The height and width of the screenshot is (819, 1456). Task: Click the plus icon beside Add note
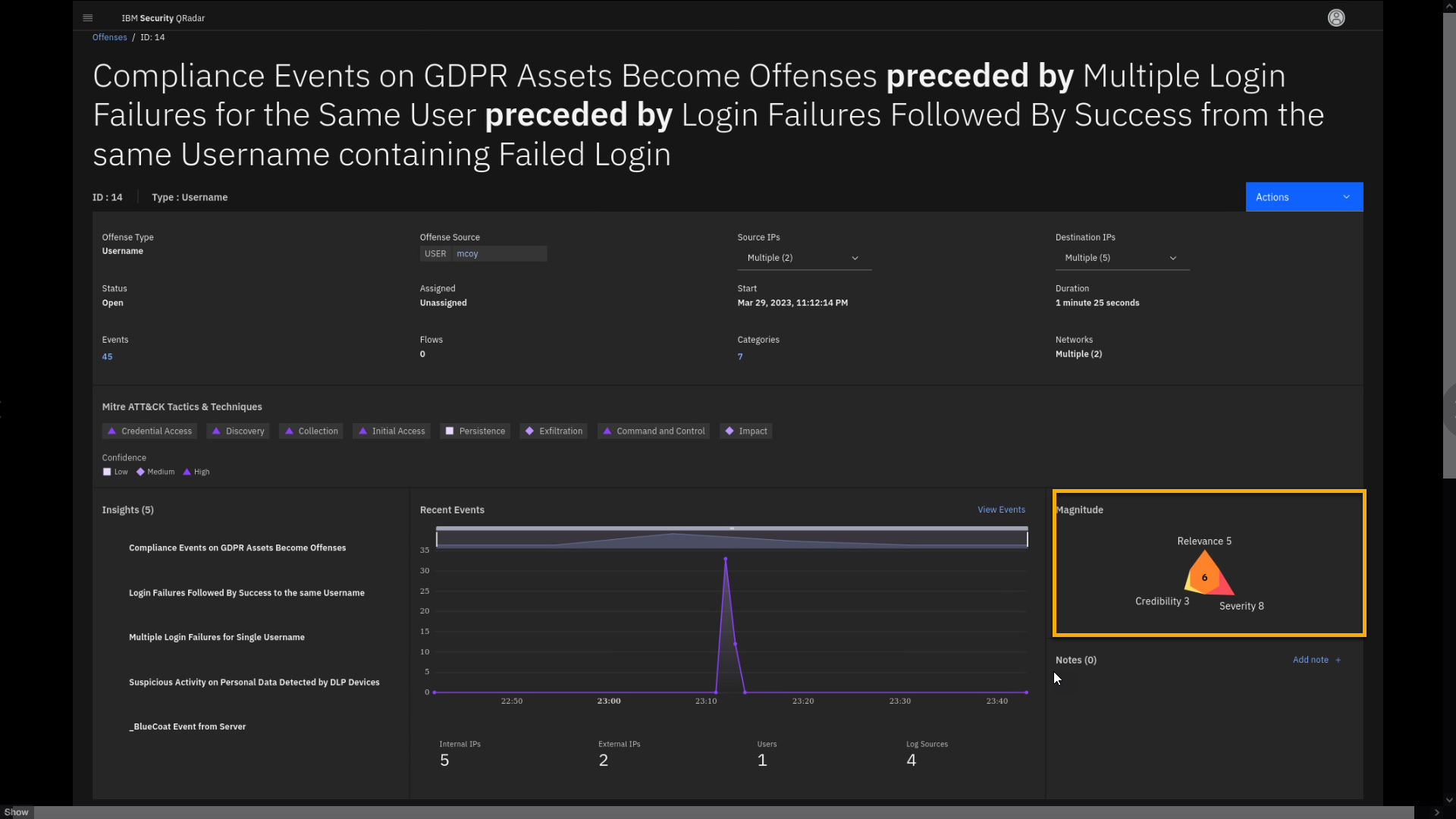pos(1338,660)
